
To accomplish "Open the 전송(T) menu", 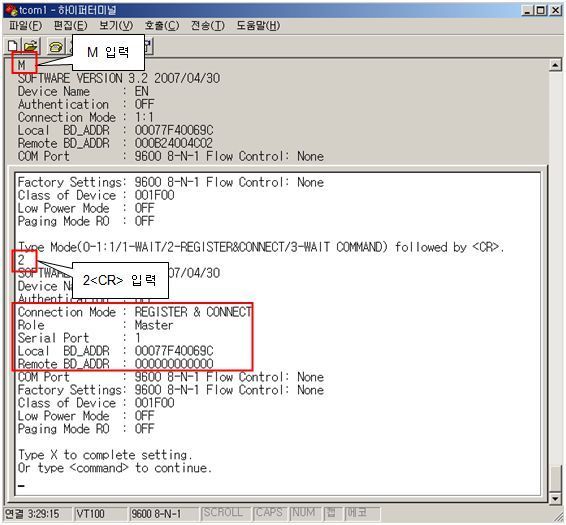I will point(208,26).
